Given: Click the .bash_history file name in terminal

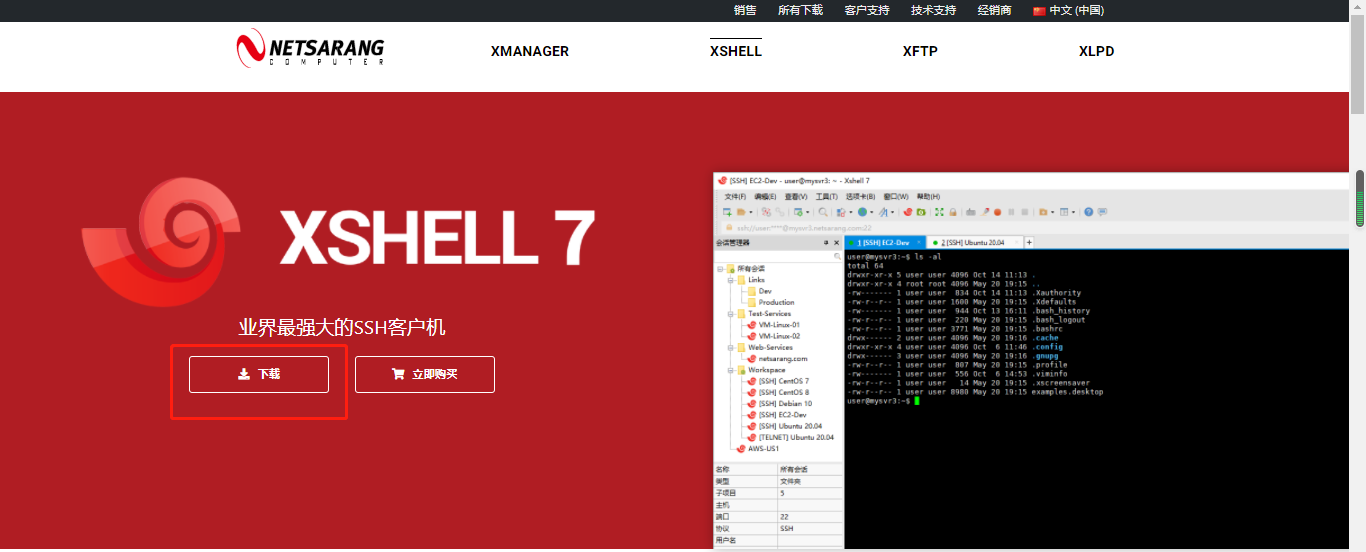Looking at the screenshot, I should 1062,311.
